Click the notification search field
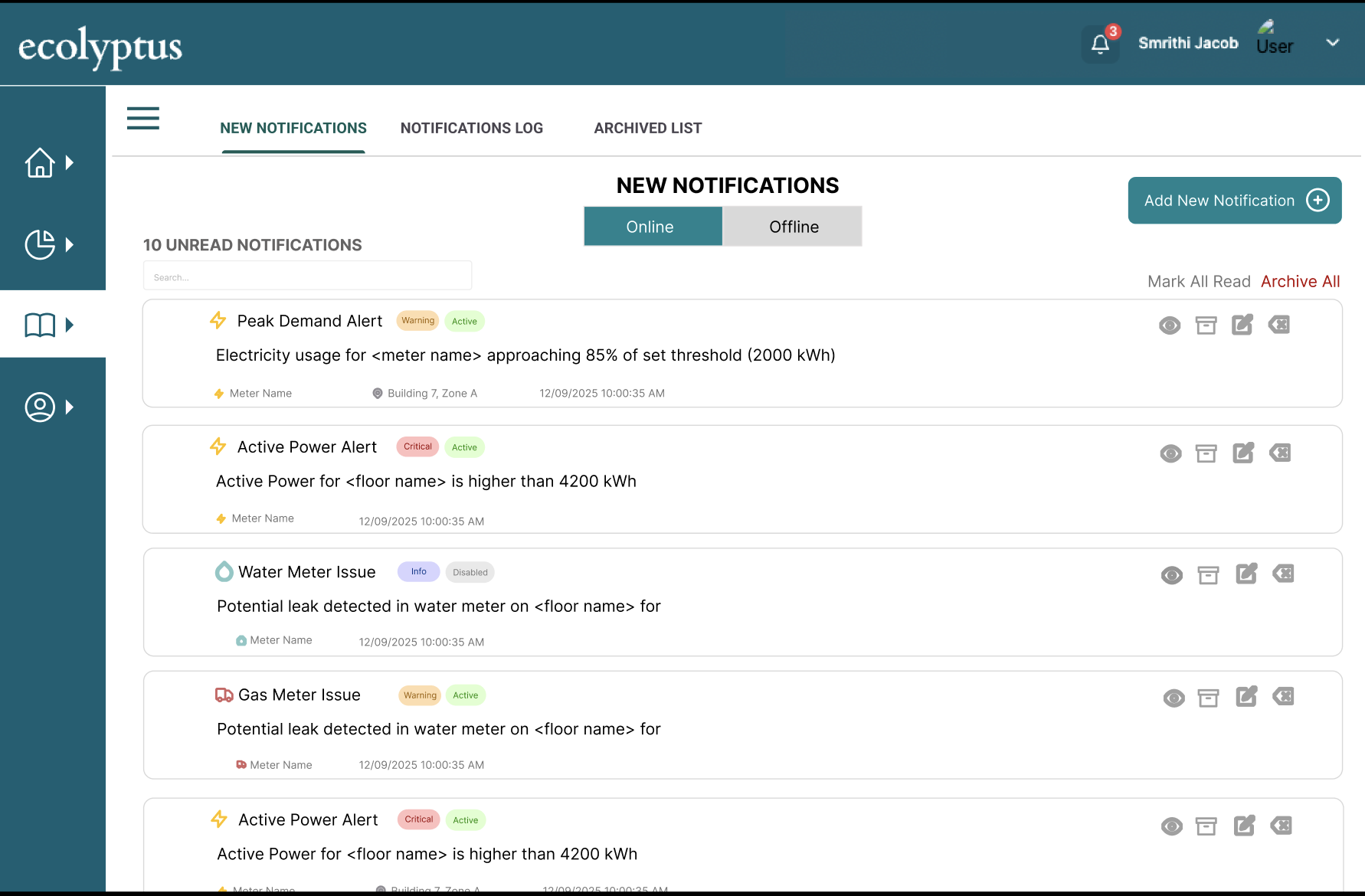This screenshot has width=1365, height=896. pos(306,276)
